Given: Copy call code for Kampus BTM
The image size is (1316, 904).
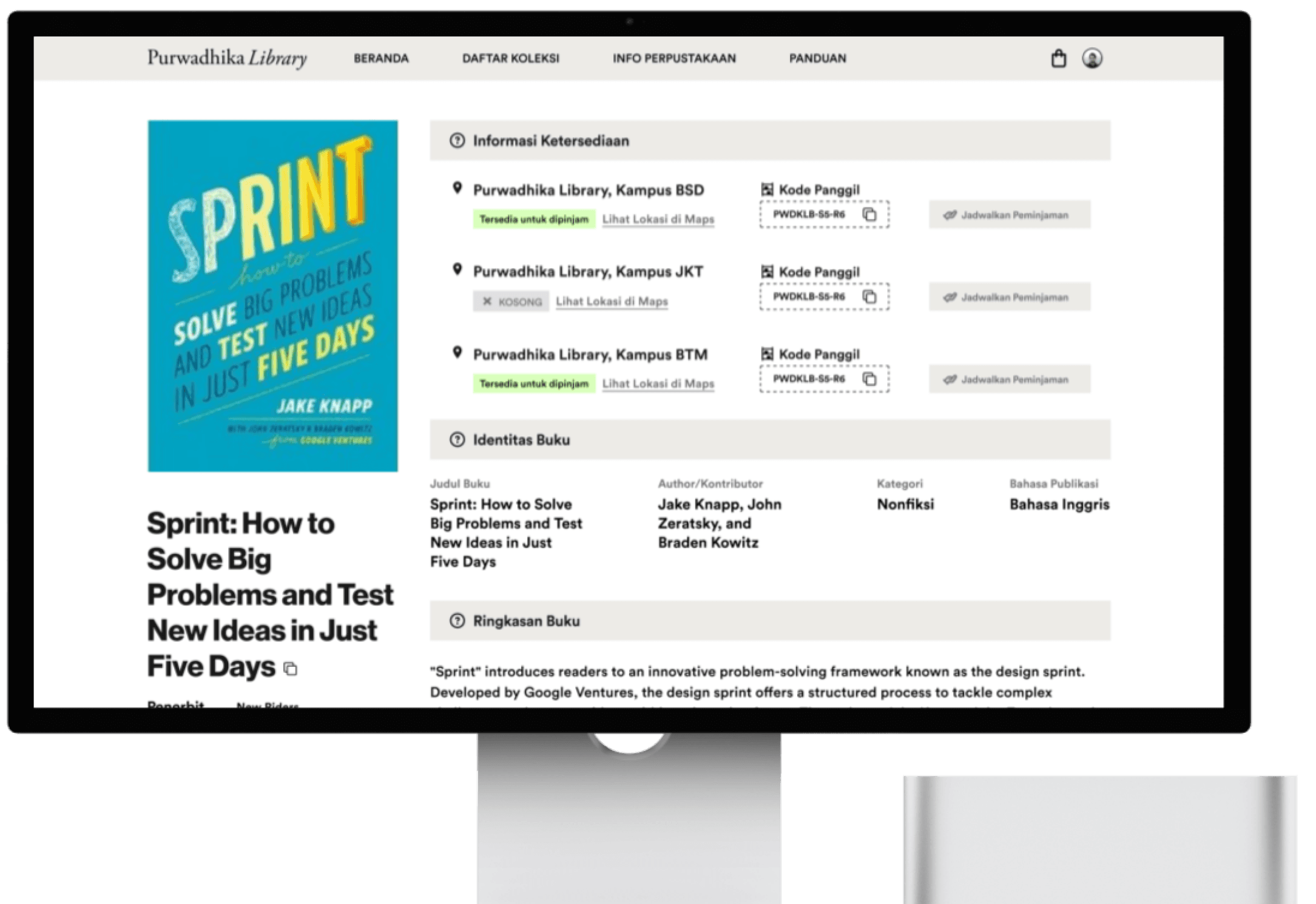Looking at the screenshot, I should point(869,379).
